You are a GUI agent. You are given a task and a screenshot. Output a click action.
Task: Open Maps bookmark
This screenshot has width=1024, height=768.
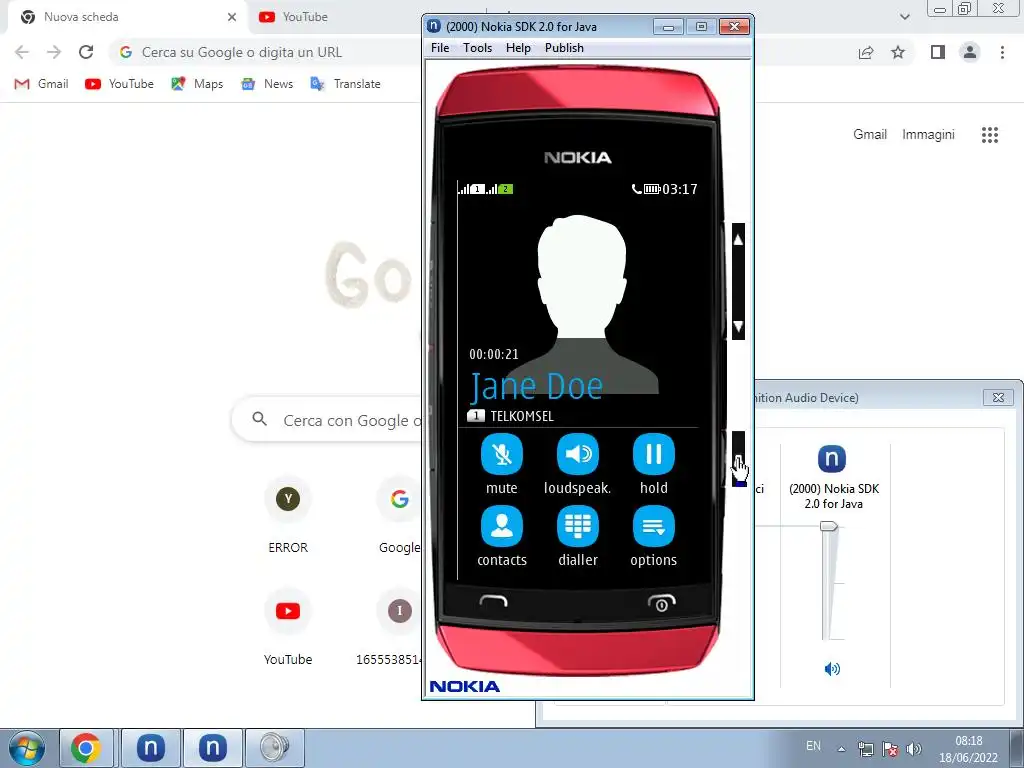coord(197,84)
